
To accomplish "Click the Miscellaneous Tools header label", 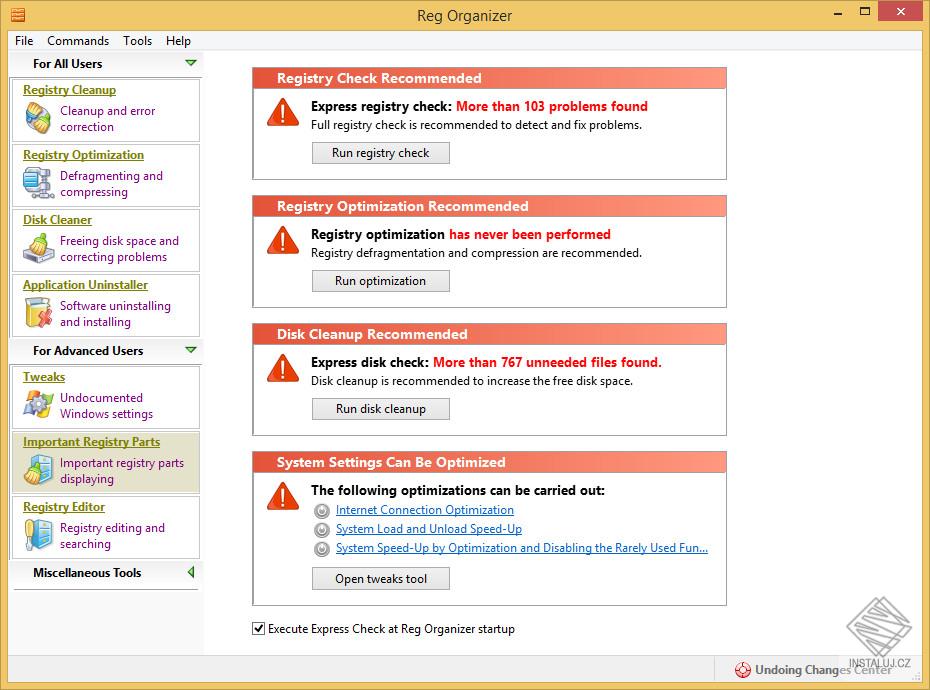I will tap(87, 573).
